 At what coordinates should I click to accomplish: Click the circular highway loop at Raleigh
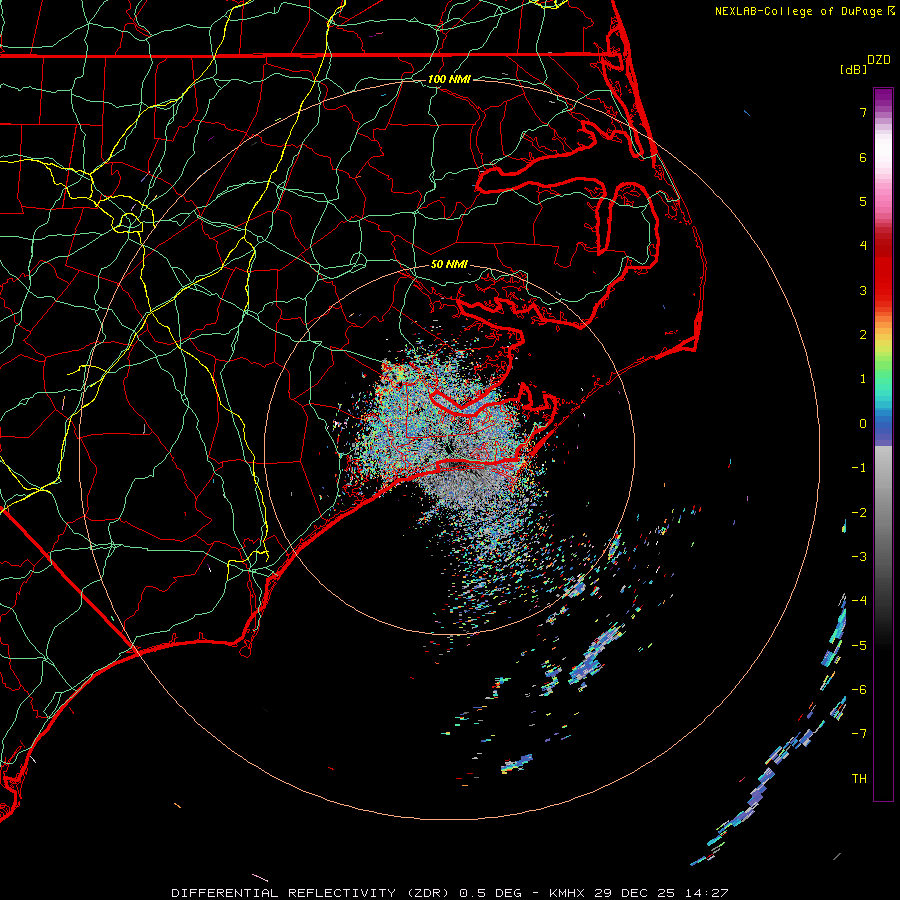129,222
